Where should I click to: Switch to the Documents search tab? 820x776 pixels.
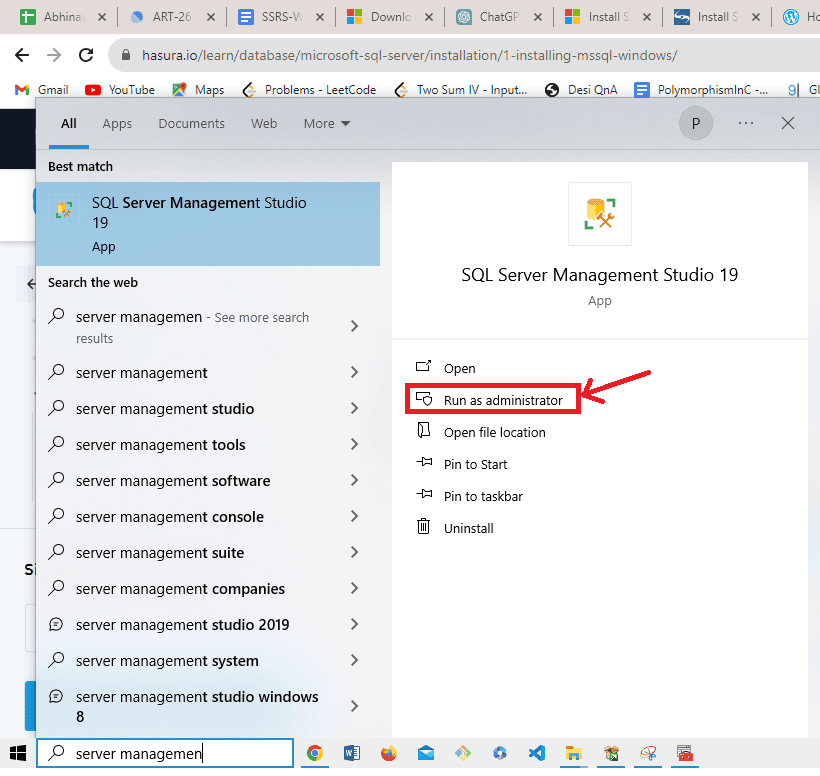(191, 124)
